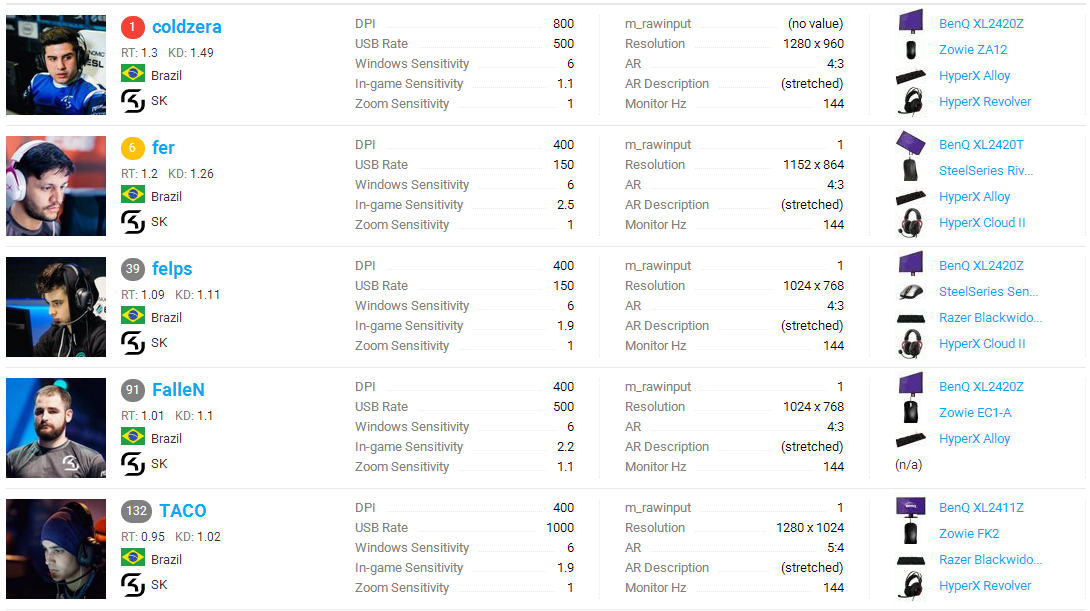Click the monitor icon beside BenQ XL2420Z in coldzera's row

coord(910,22)
